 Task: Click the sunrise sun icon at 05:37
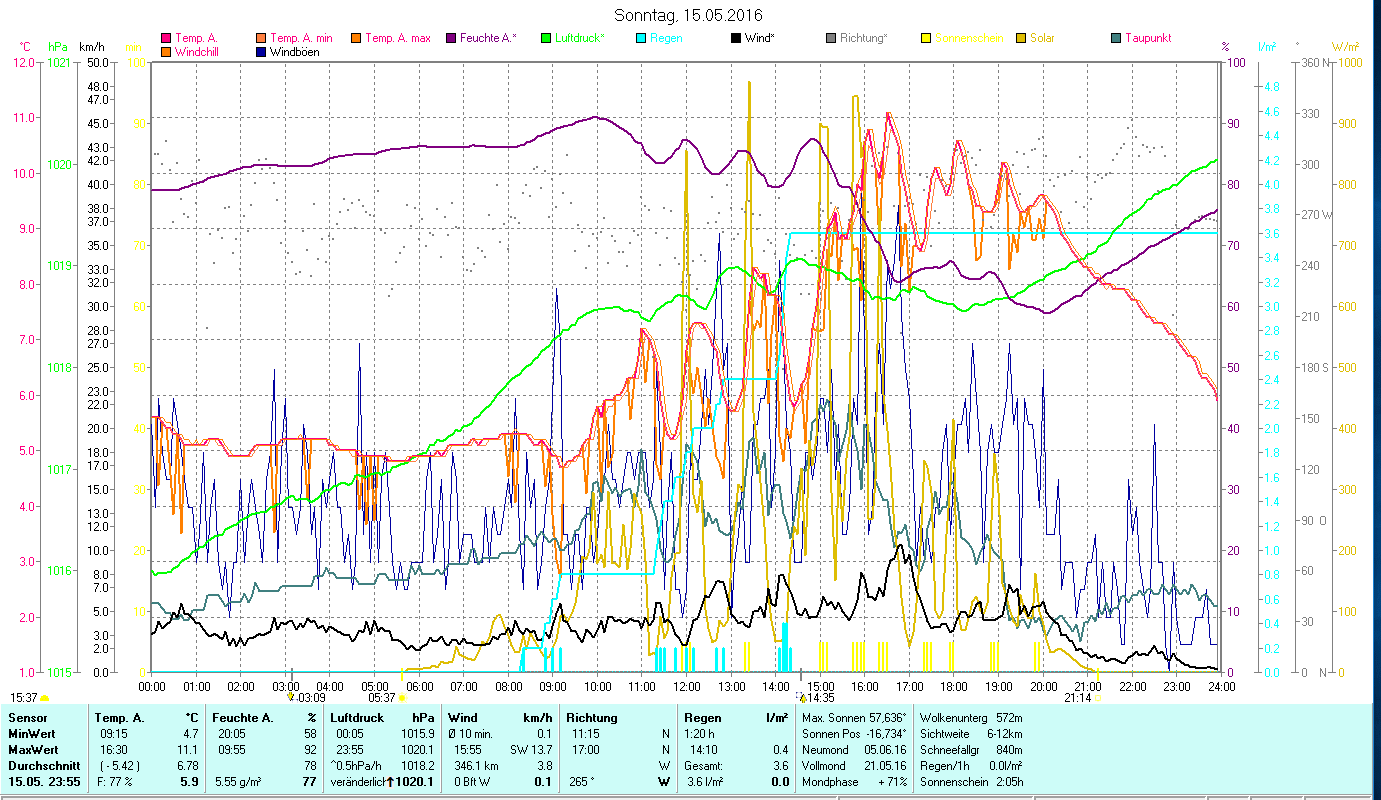[403, 698]
